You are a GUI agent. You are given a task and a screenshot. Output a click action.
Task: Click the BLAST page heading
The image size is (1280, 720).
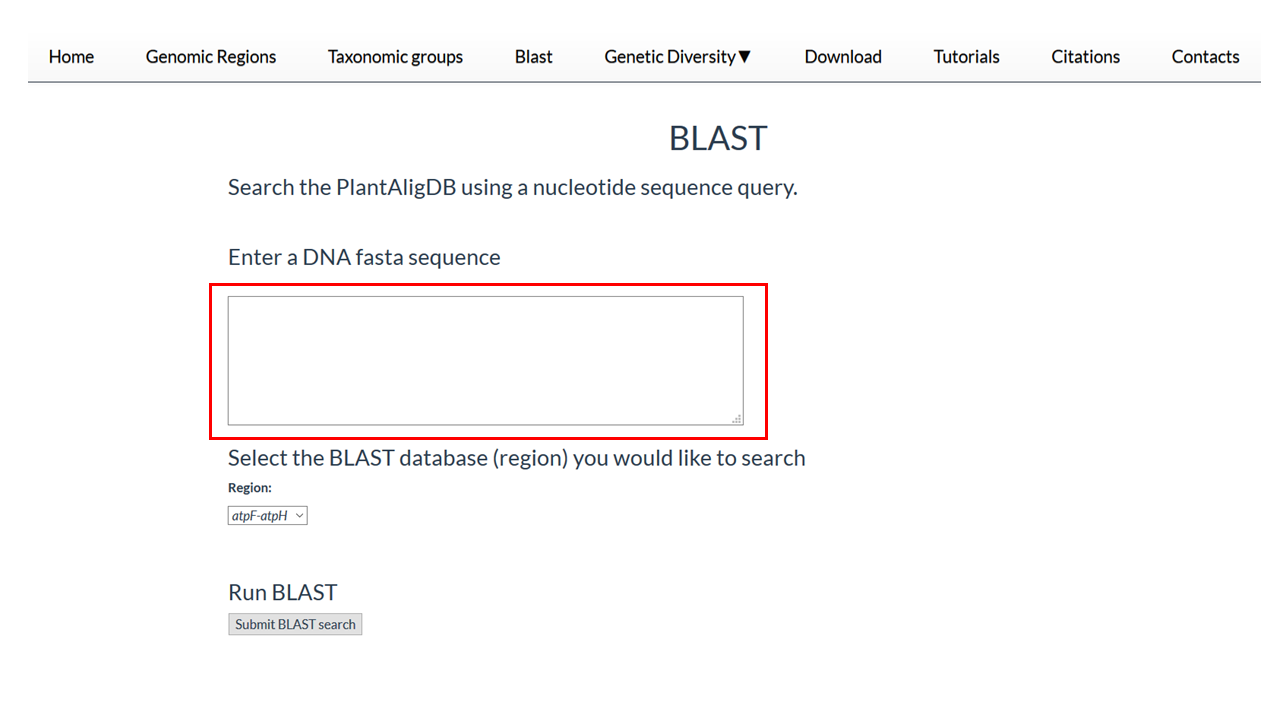click(718, 138)
